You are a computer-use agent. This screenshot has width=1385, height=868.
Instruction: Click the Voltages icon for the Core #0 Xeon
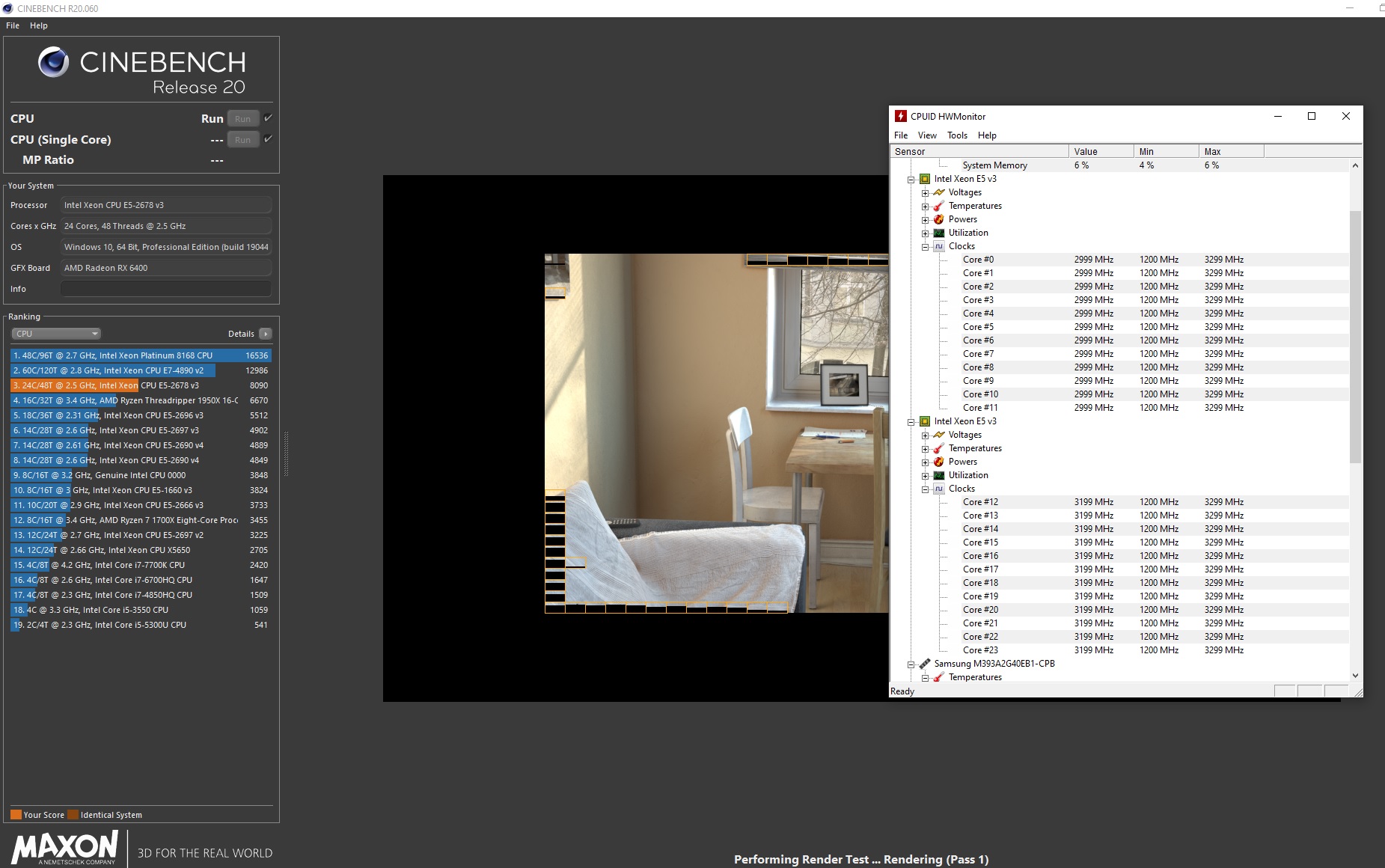939,192
